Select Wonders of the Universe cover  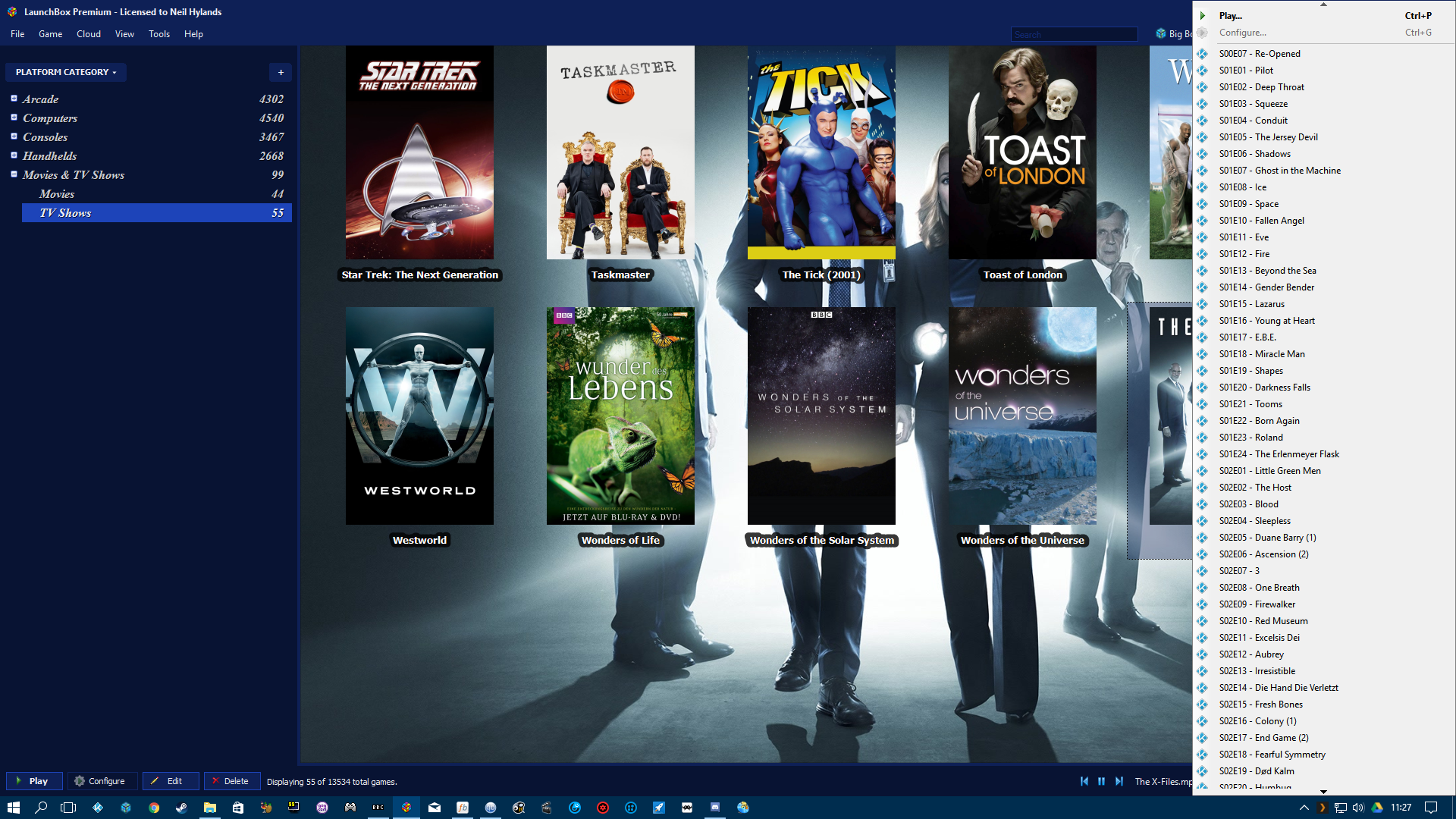pyautogui.click(x=1022, y=416)
